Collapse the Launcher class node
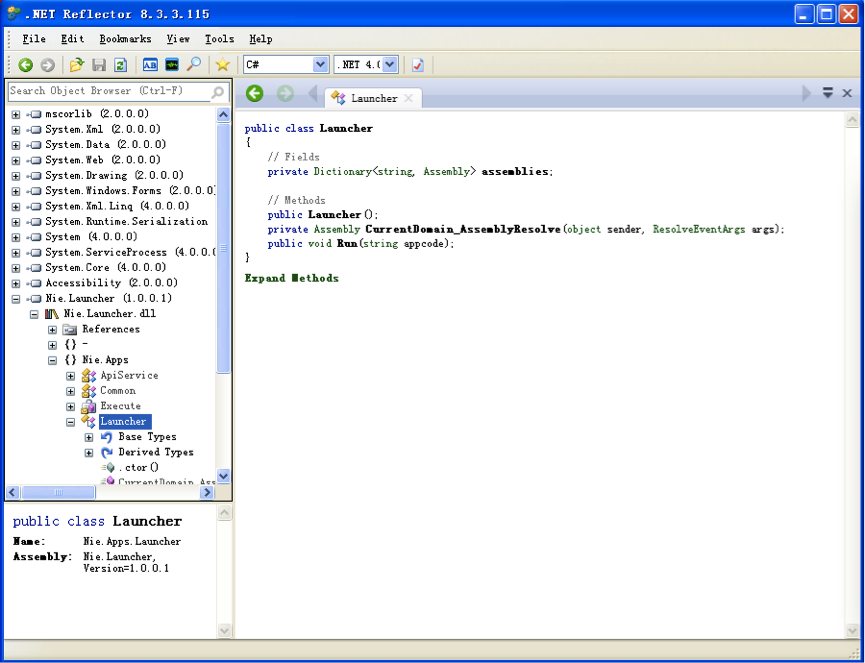Viewport: 865px width, 663px height. 71,423
